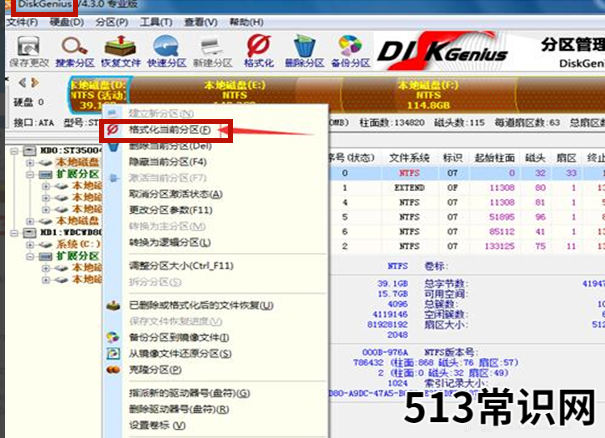
Task: Expand the 系统(C:) tree node
Action: click(30, 245)
